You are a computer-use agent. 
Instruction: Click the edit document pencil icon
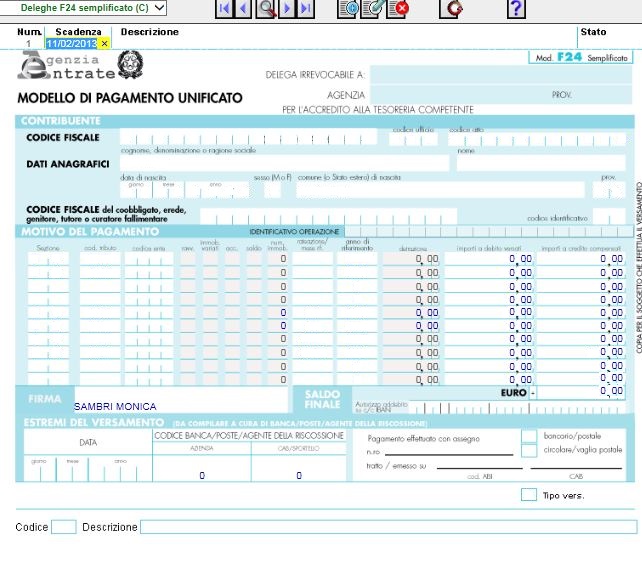coord(373,9)
